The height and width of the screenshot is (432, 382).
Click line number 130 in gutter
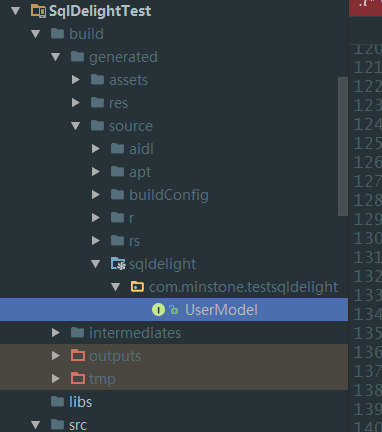pos(367,238)
